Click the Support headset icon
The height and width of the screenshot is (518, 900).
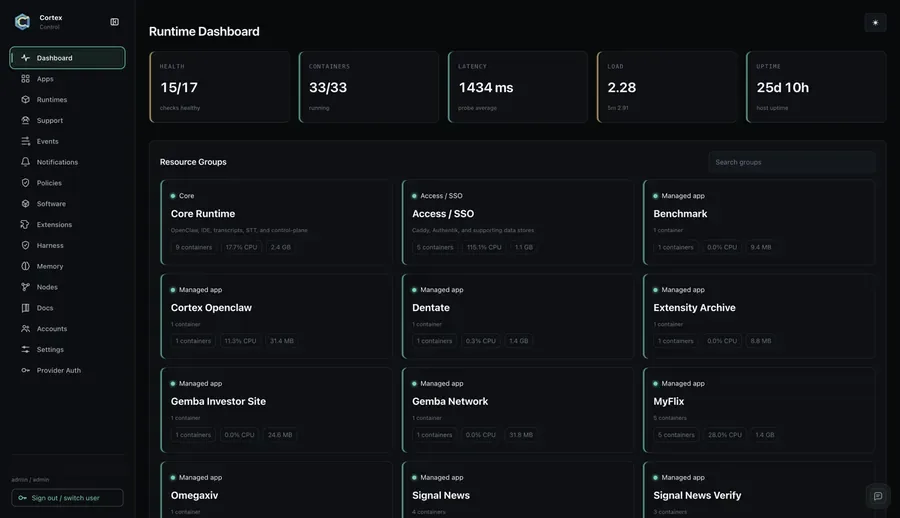(25, 121)
